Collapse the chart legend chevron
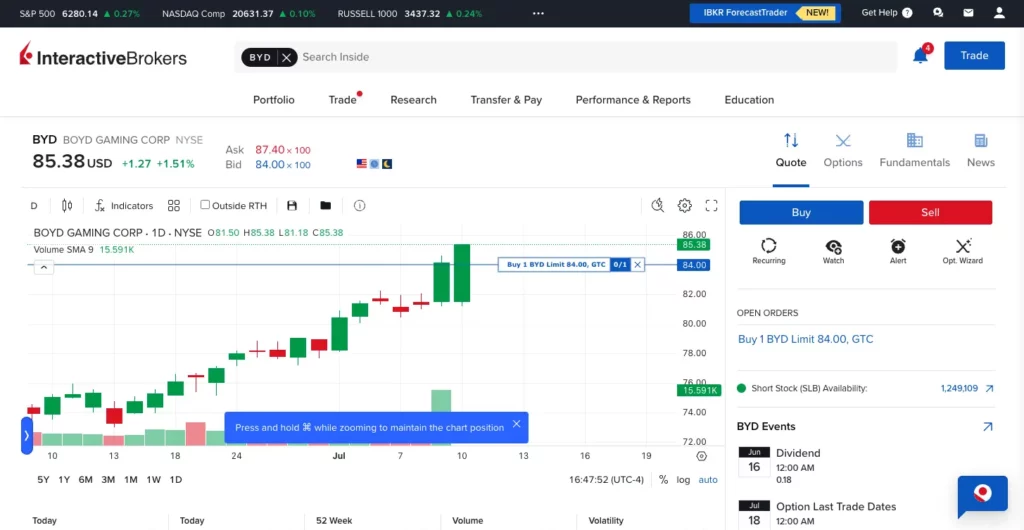This screenshot has height=530, width=1024. [44, 267]
